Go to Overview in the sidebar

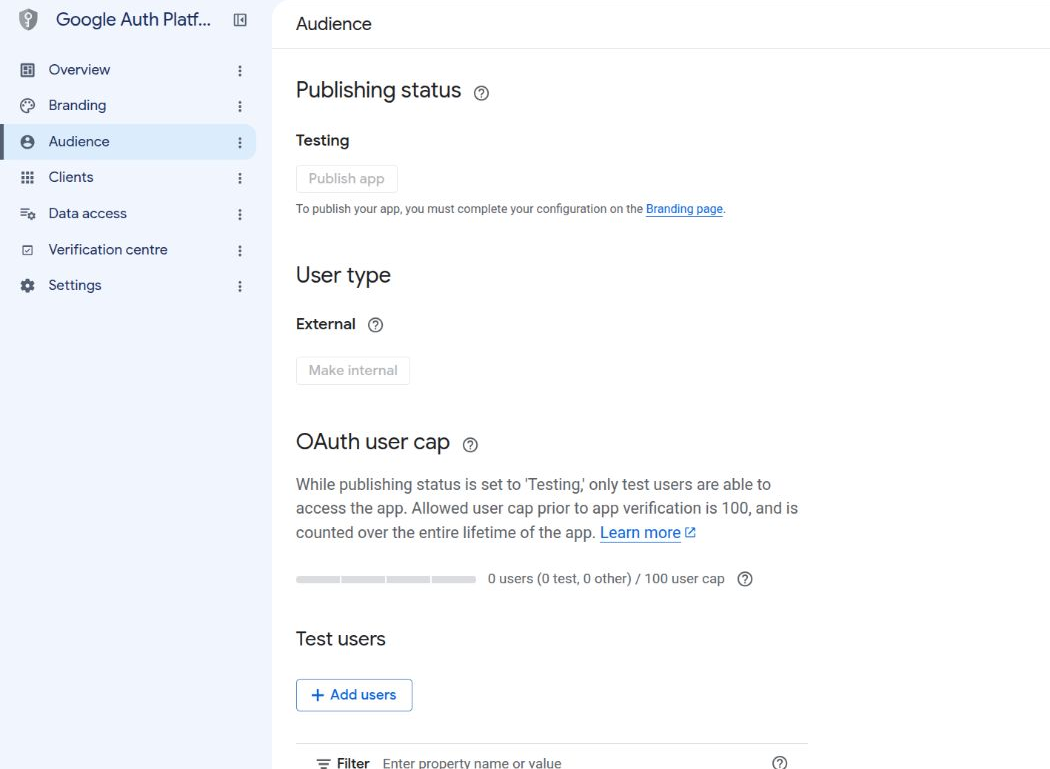tap(79, 70)
